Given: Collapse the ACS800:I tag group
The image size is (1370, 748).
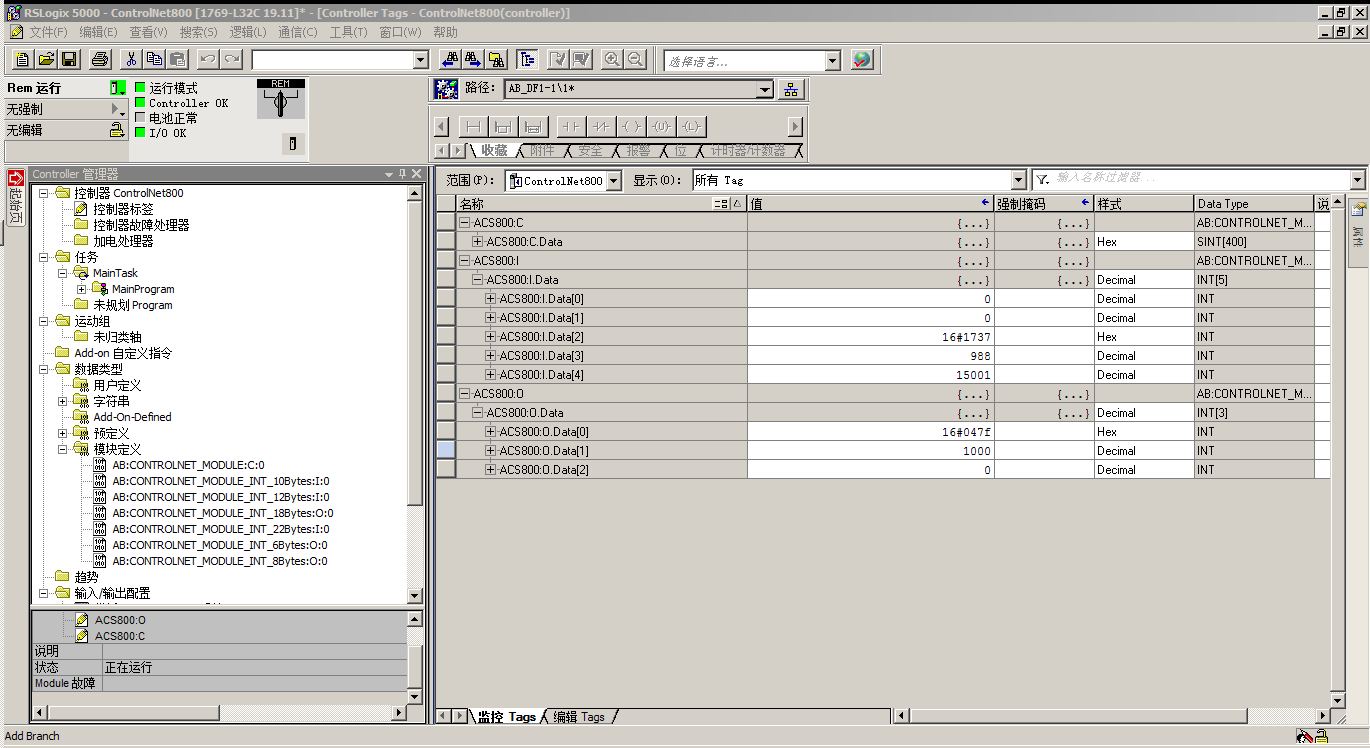Looking at the screenshot, I should 465,261.
